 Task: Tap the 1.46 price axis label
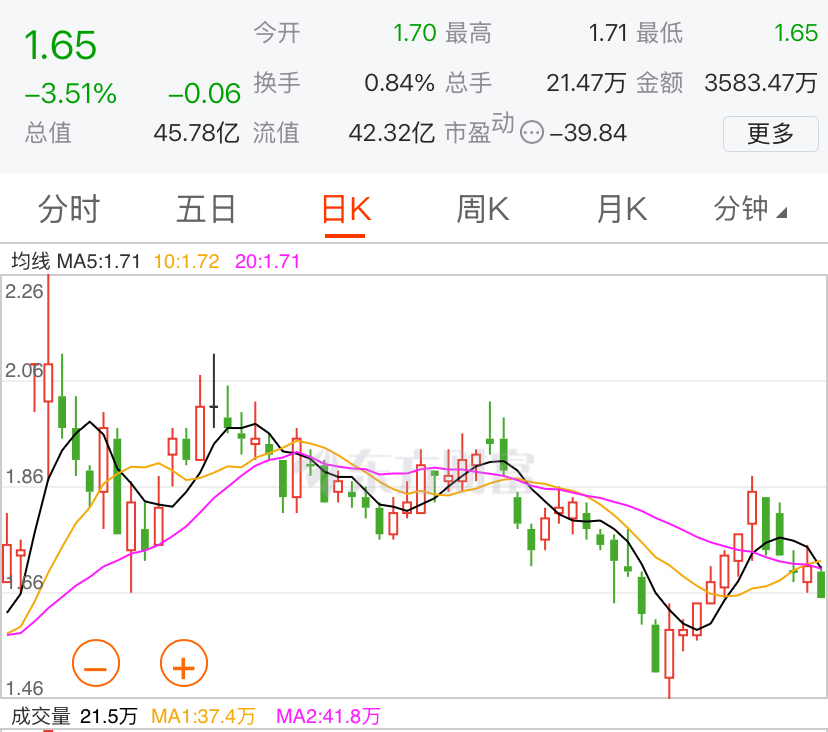[24, 688]
